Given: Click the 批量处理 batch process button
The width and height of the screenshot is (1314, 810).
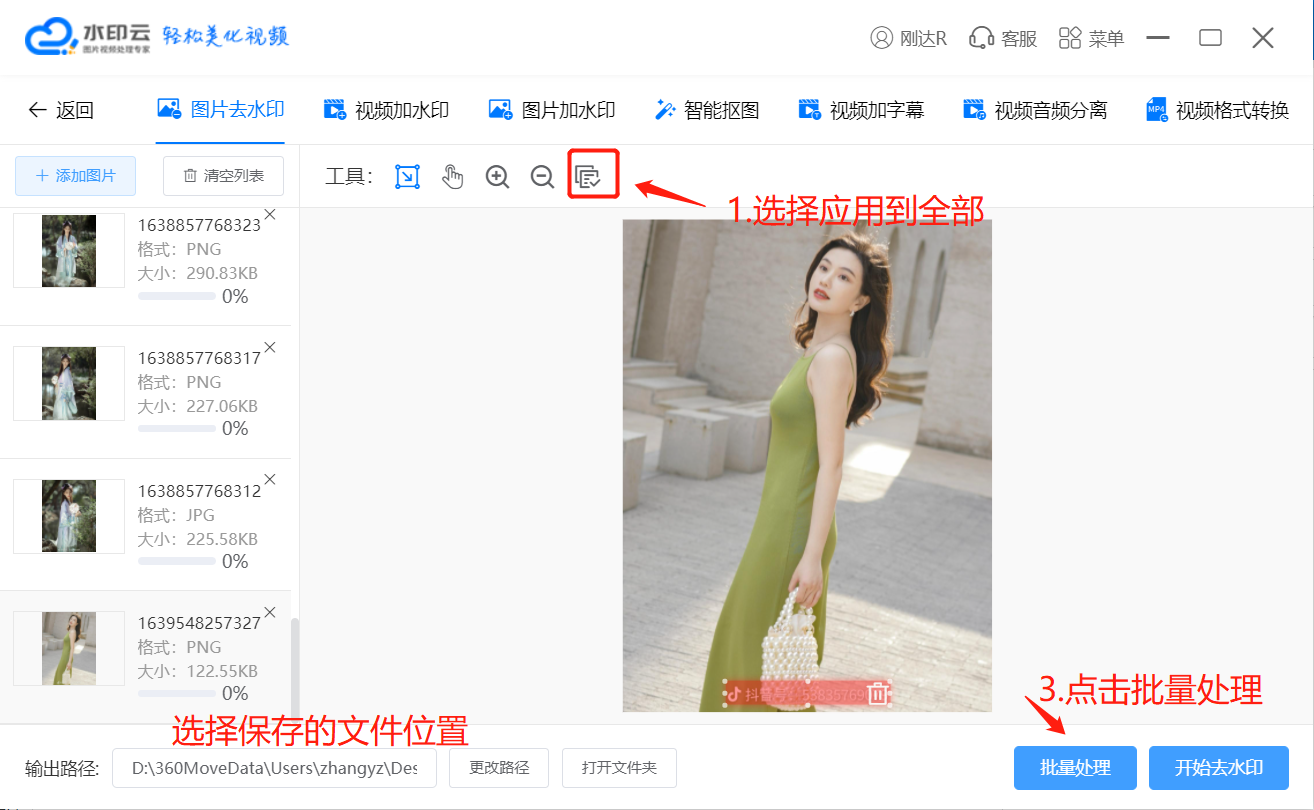Looking at the screenshot, I should tap(1075, 768).
